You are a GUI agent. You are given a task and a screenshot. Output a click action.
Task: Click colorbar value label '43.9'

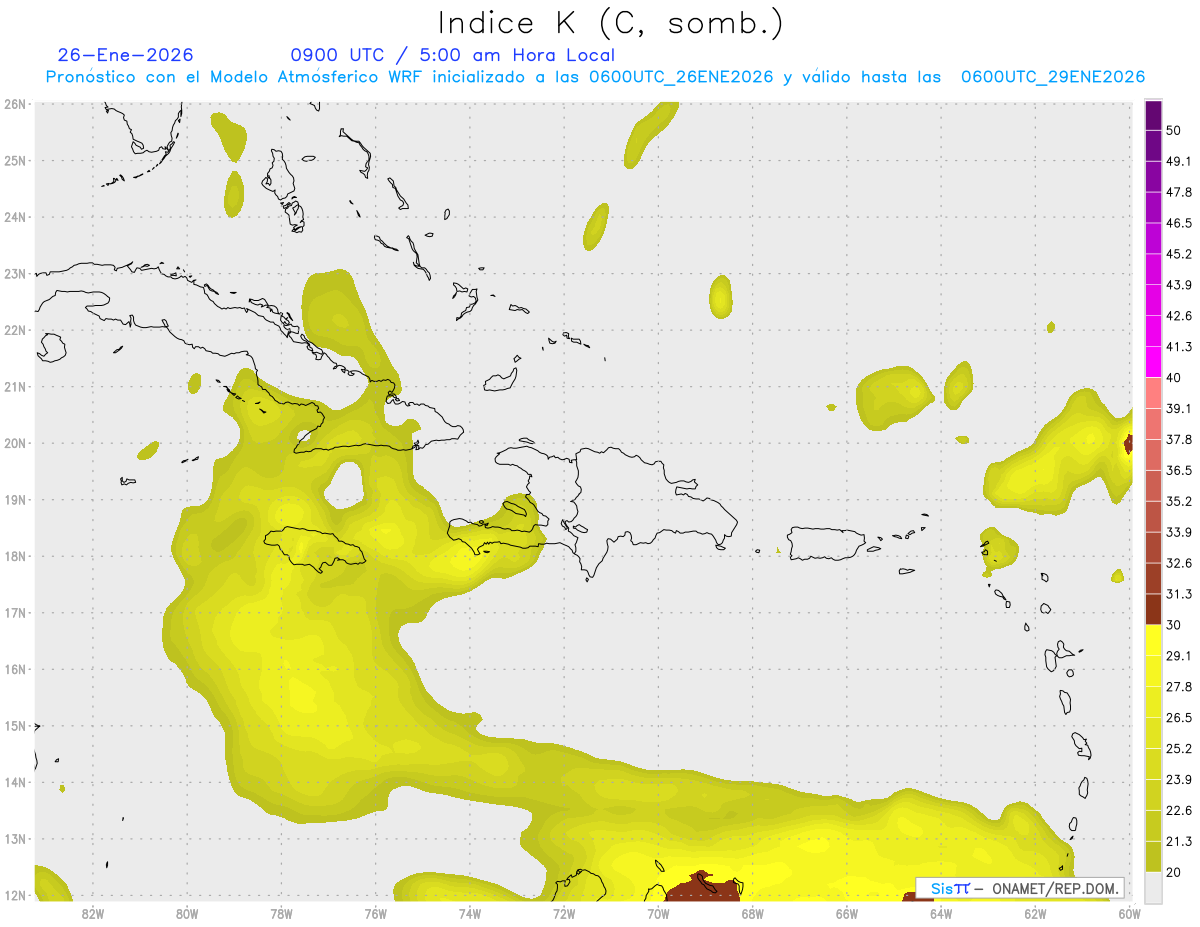[1178, 285]
